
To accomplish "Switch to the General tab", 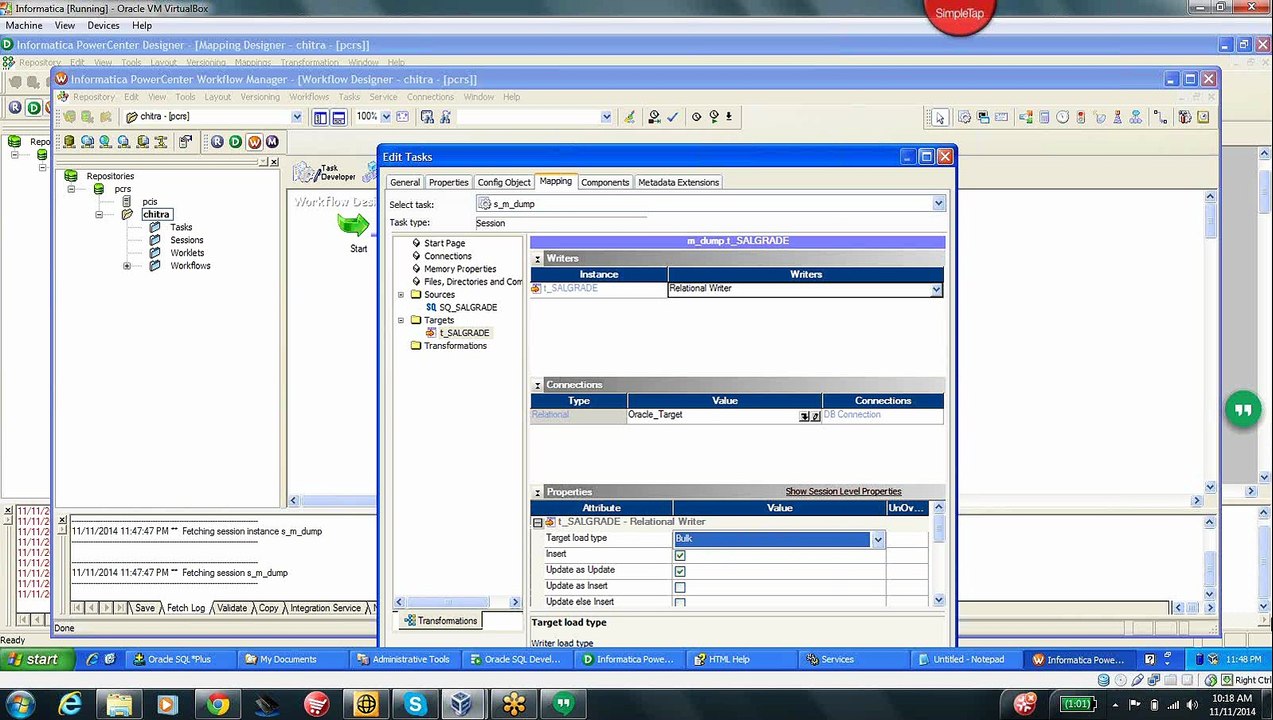I will point(405,182).
